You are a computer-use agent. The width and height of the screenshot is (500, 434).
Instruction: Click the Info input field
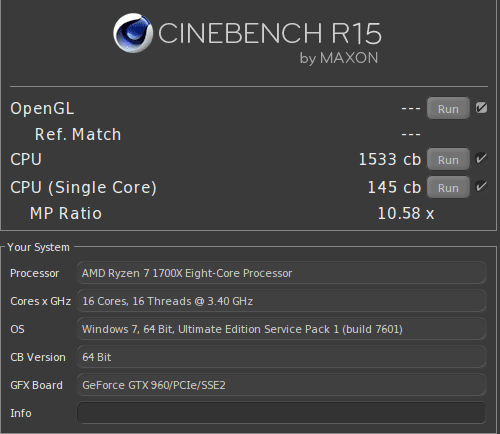tap(281, 413)
